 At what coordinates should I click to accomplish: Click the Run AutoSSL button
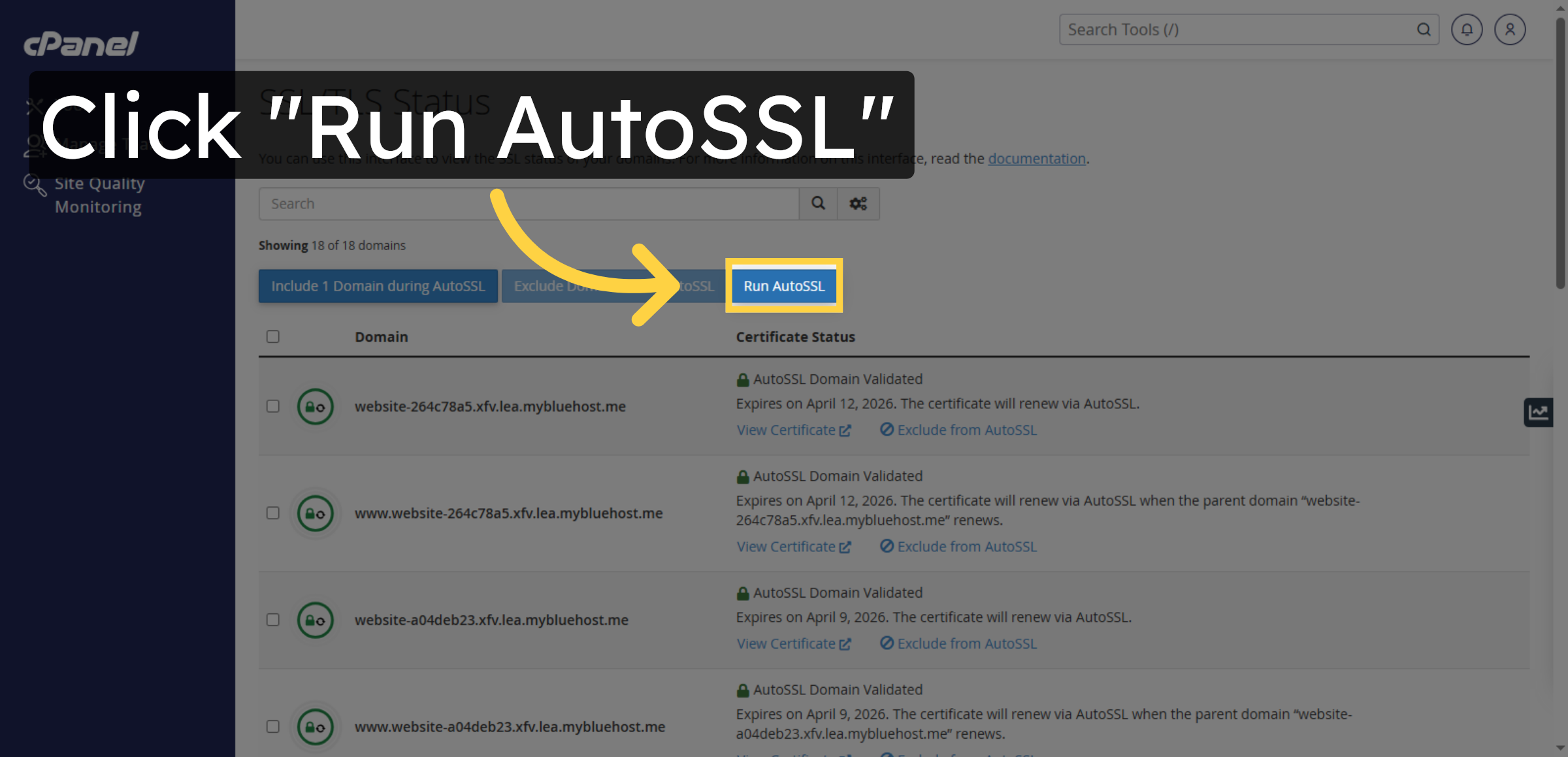click(x=784, y=285)
